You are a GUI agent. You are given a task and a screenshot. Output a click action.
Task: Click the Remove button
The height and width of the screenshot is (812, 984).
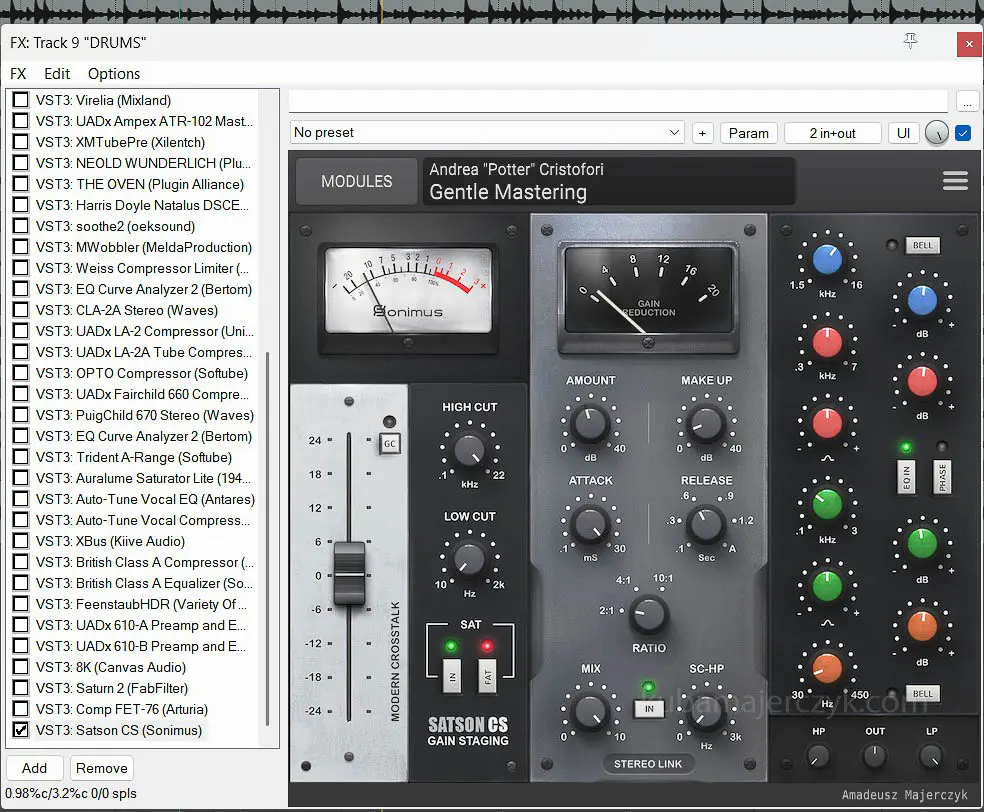(x=101, y=768)
